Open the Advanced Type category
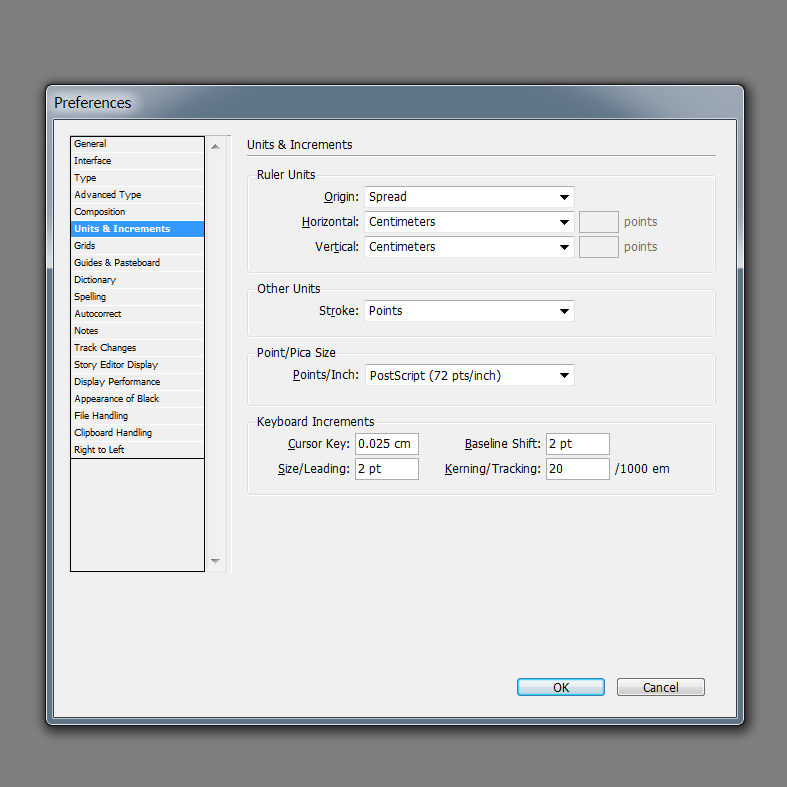Screen dimensions: 787x787 click(x=137, y=195)
